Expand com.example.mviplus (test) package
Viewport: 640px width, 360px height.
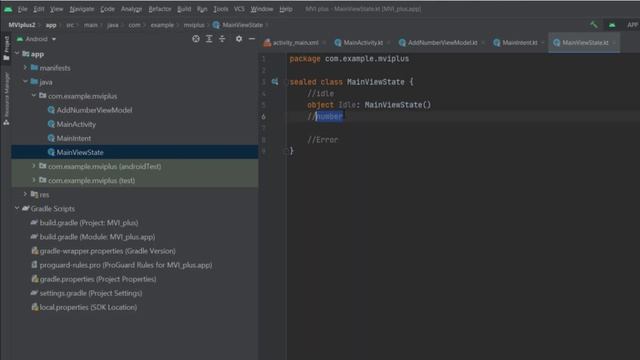click(x=34, y=180)
